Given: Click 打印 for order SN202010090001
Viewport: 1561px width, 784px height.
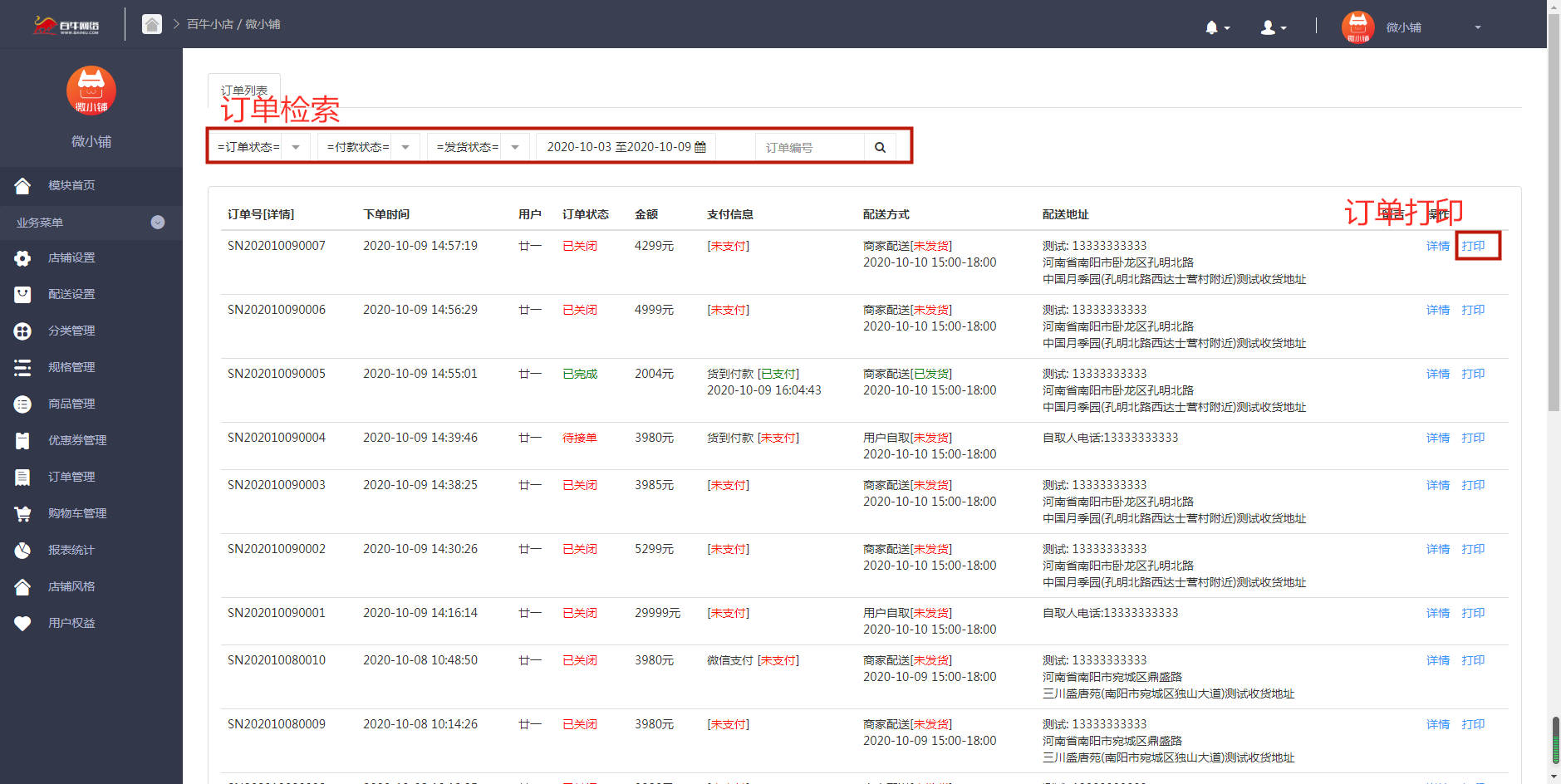Looking at the screenshot, I should coord(1473,613).
